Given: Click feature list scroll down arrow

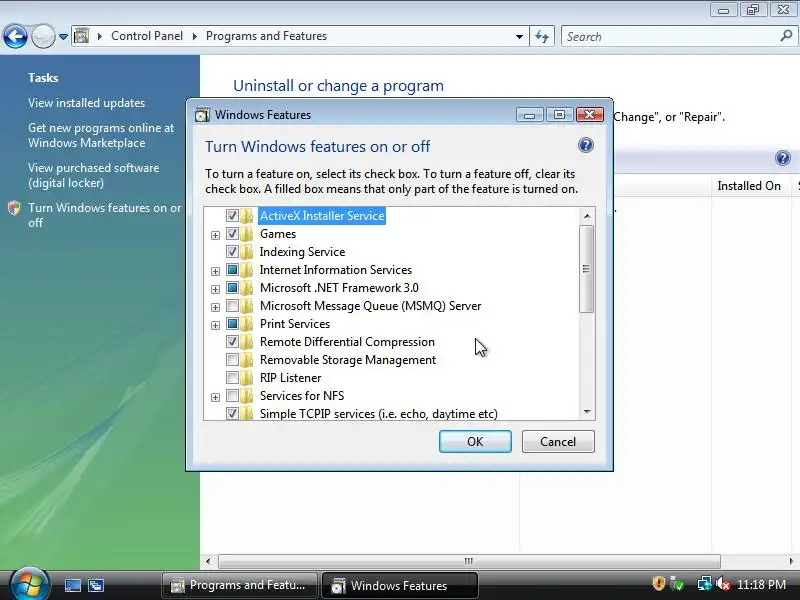Looking at the screenshot, I should pos(587,412).
